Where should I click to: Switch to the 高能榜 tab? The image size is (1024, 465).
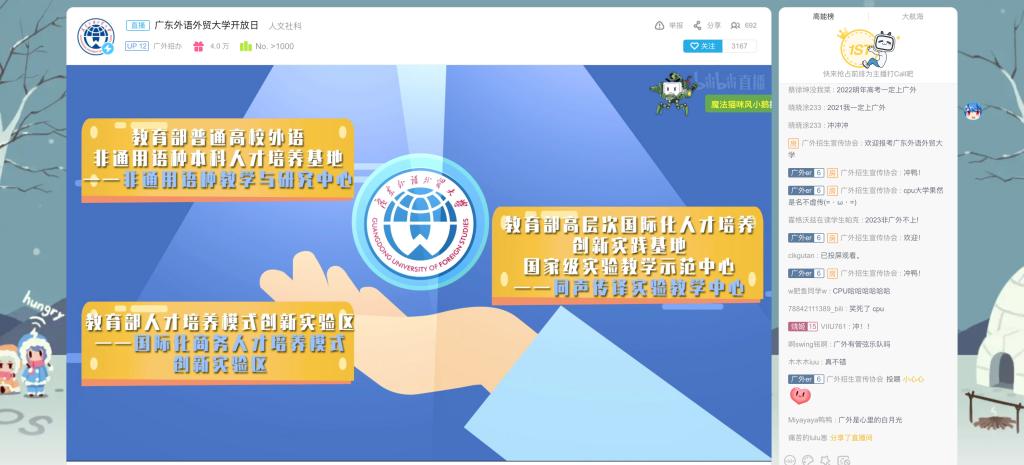click(823, 17)
